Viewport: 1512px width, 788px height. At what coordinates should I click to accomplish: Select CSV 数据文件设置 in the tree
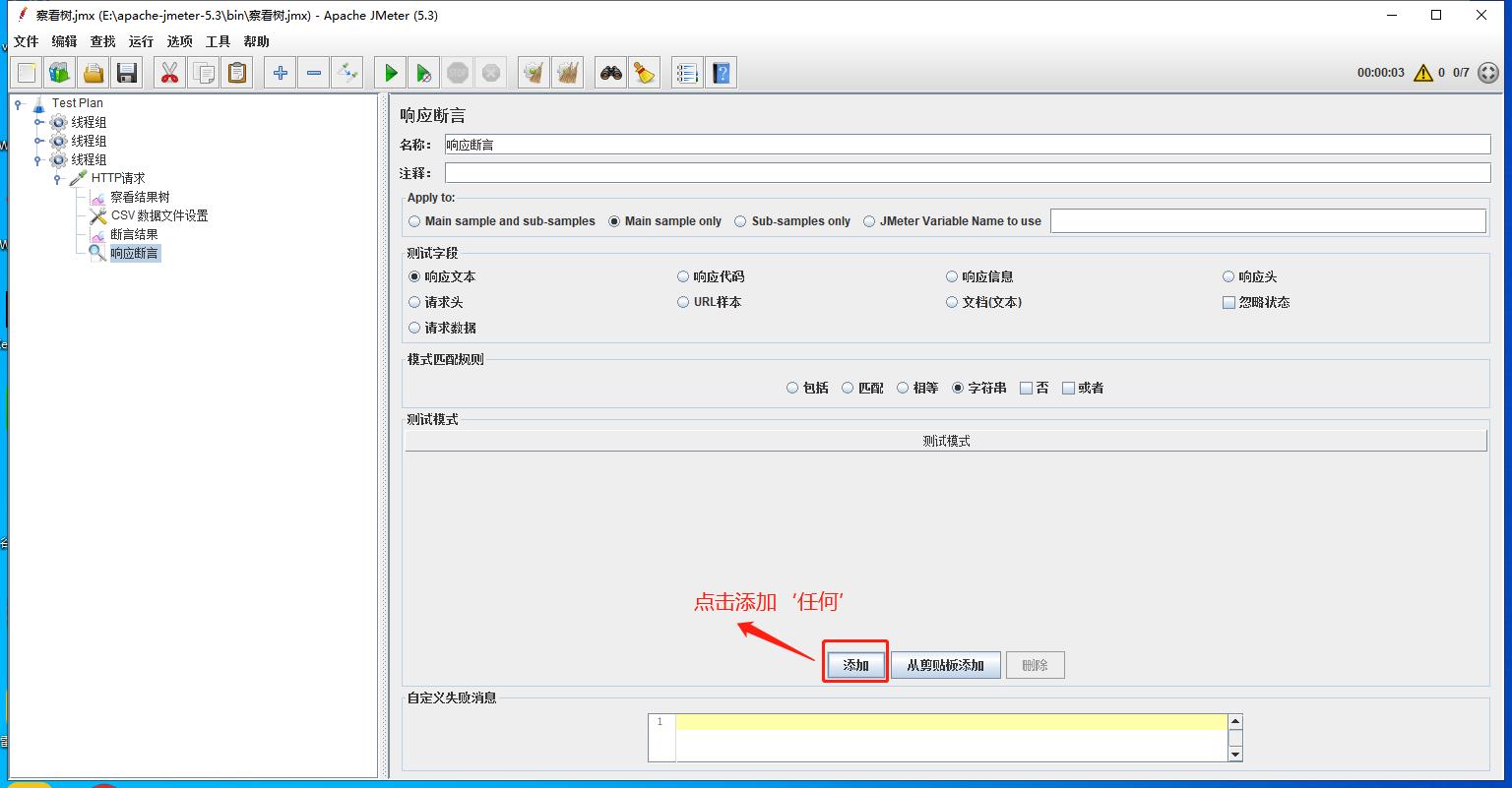[159, 215]
